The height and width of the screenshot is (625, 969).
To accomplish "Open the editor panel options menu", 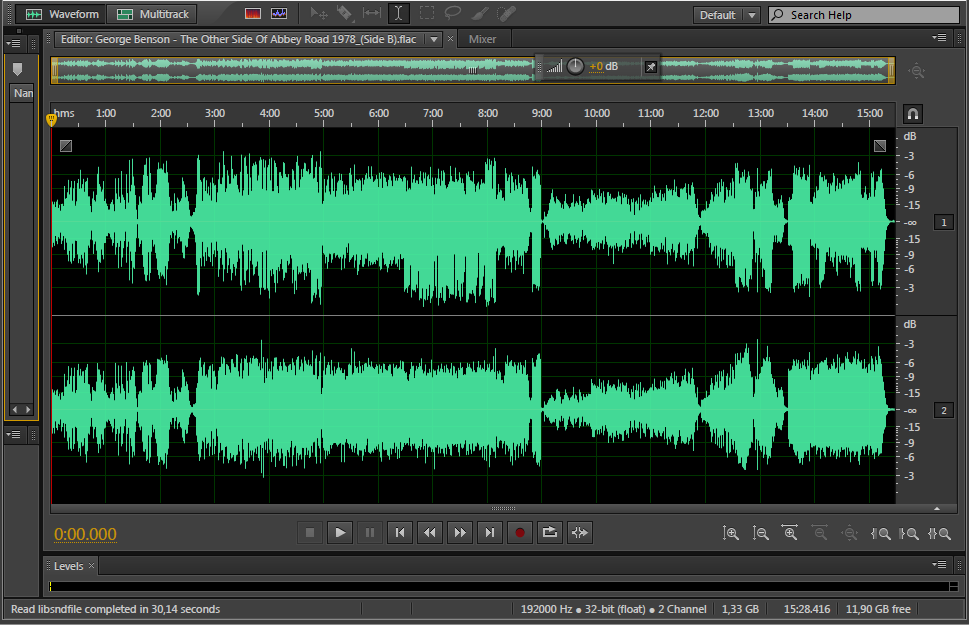I will point(939,38).
